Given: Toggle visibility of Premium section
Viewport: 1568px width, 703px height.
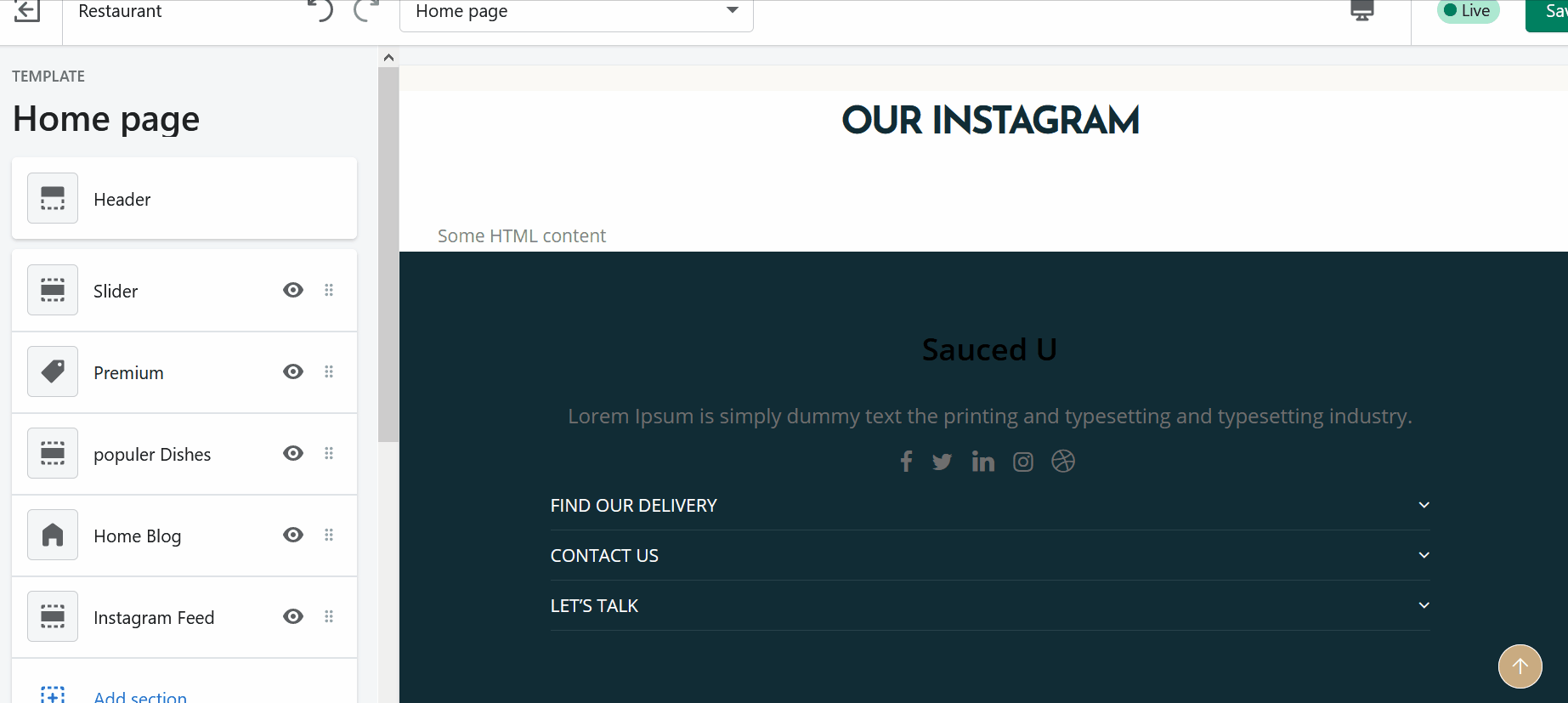Looking at the screenshot, I should click(293, 372).
